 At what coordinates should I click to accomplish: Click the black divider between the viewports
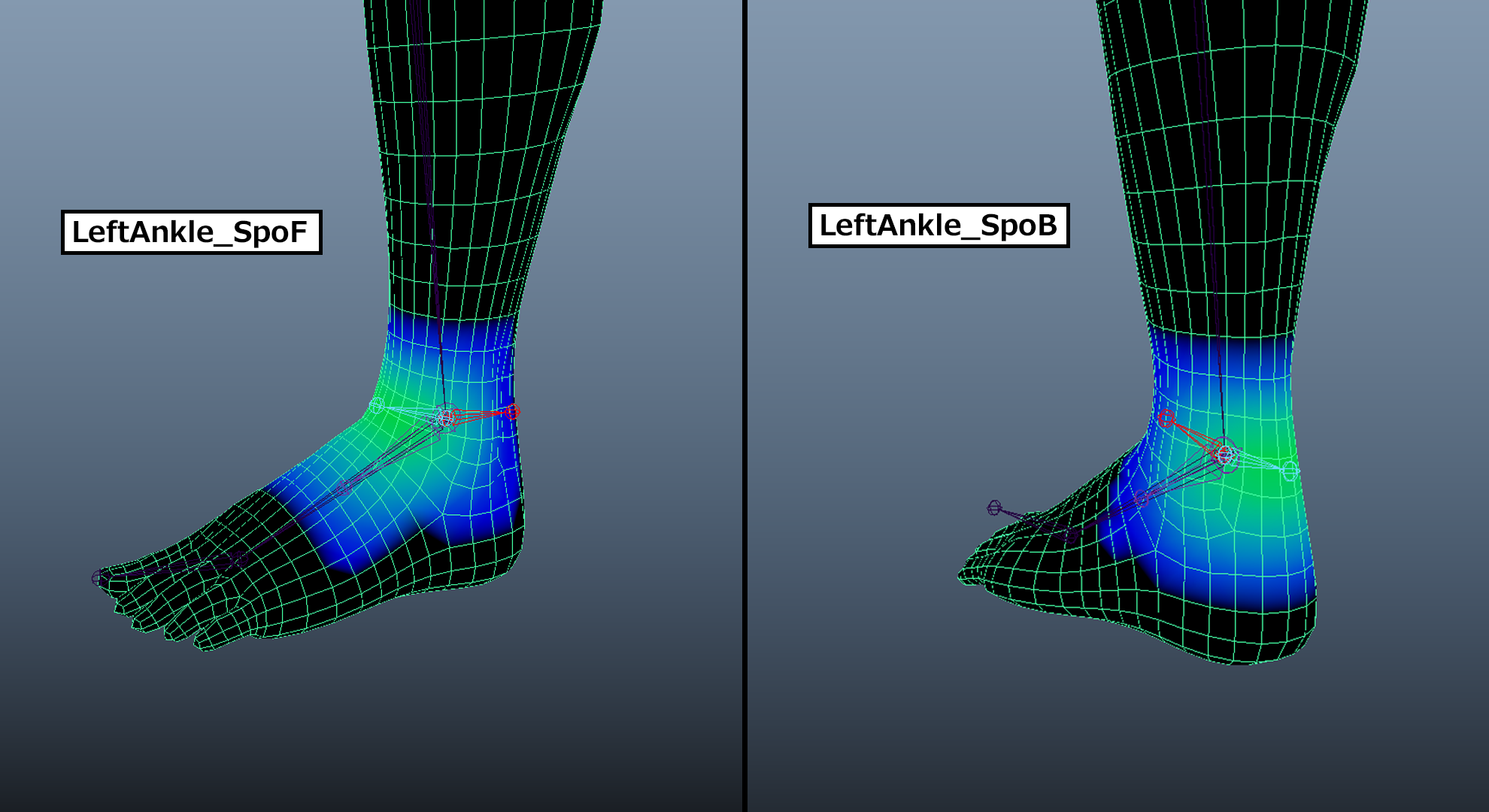(744, 406)
